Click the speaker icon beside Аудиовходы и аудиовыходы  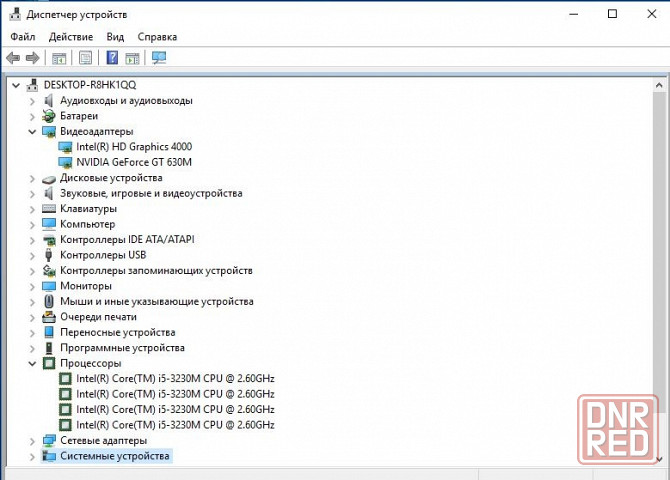click(49, 101)
